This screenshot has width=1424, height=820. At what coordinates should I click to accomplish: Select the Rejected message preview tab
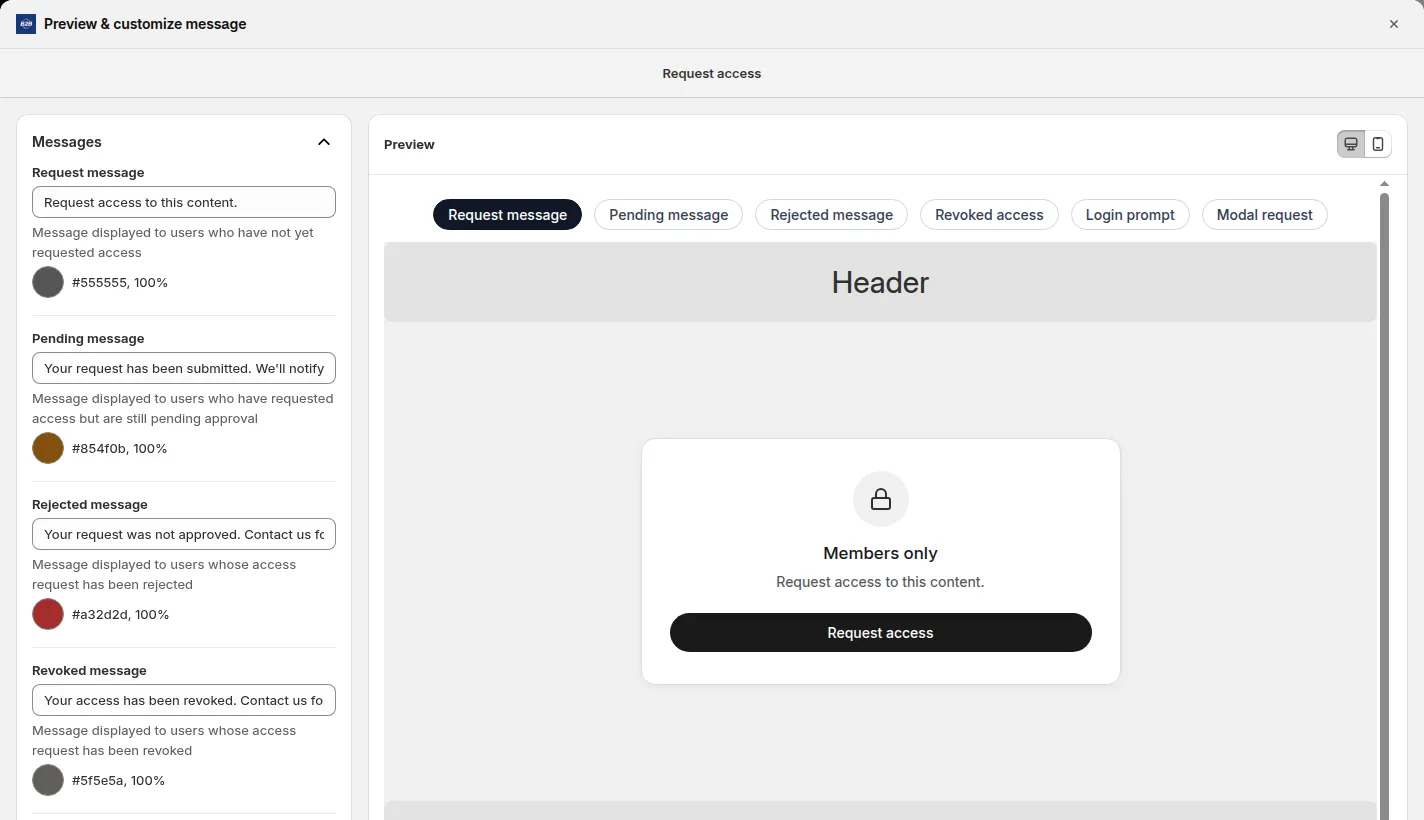tap(832, 215)
